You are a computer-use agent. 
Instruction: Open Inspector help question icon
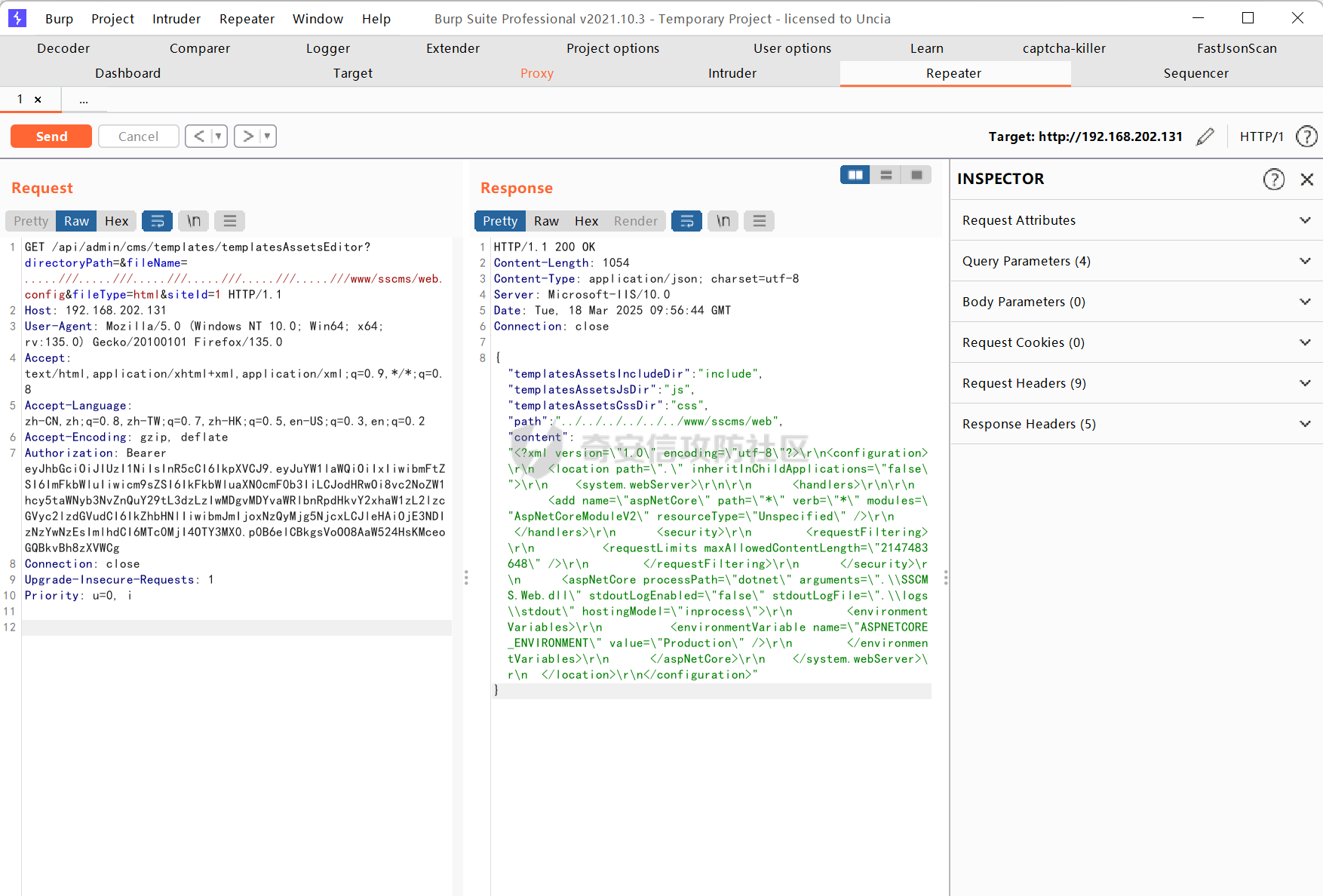tap(1274, 179)
